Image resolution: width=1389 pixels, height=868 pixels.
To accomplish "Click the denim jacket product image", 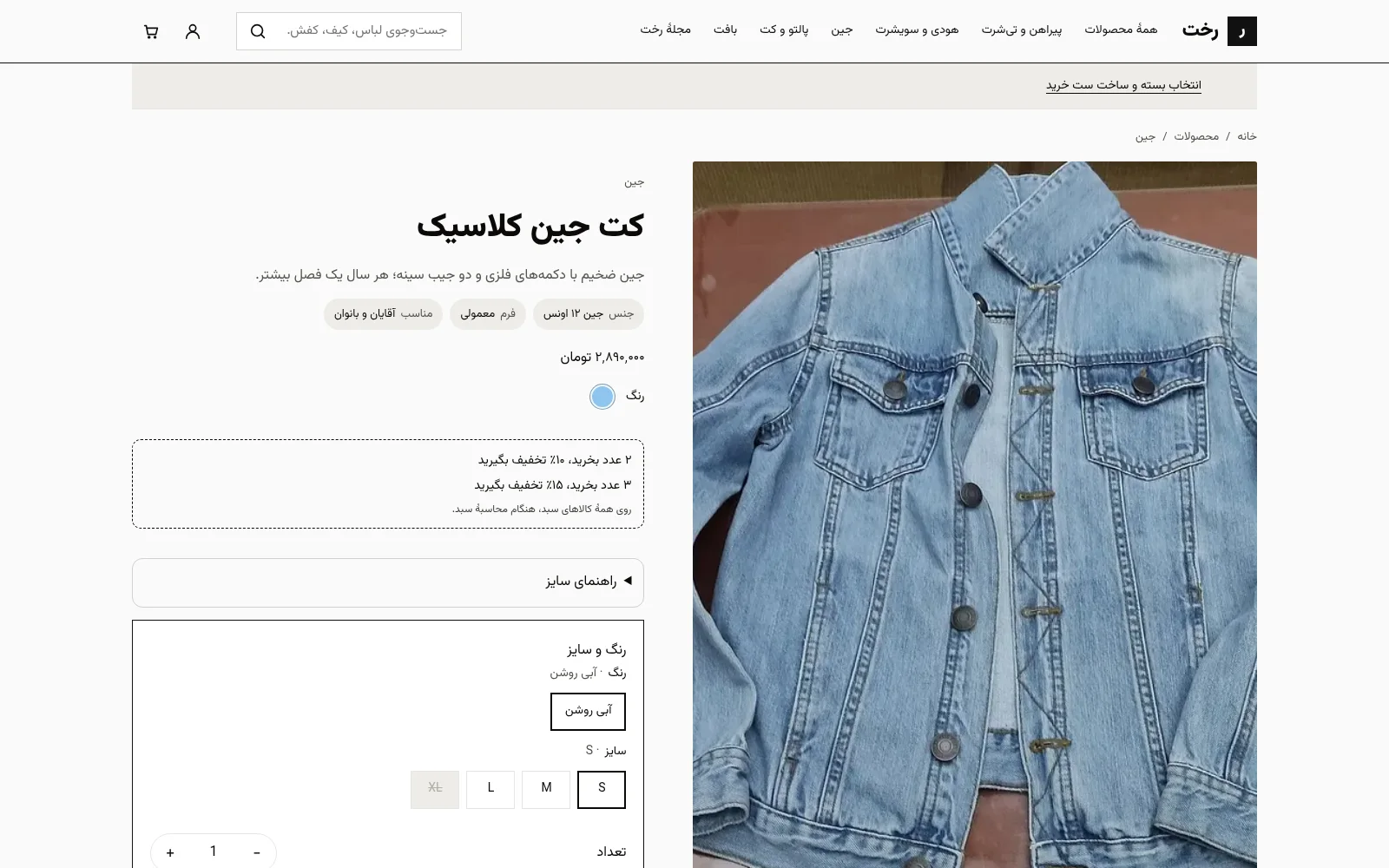I will click(974, 514).
